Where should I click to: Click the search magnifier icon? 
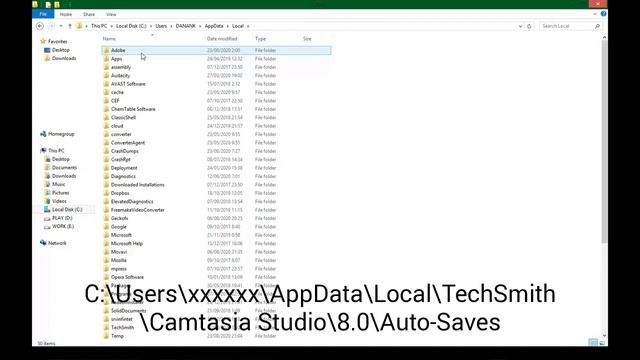tap(598, 26)
